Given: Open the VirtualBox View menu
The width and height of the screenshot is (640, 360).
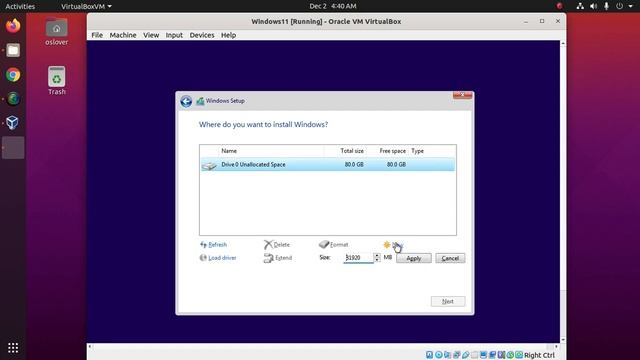Looking at the screenshot, I should [151, 35].
